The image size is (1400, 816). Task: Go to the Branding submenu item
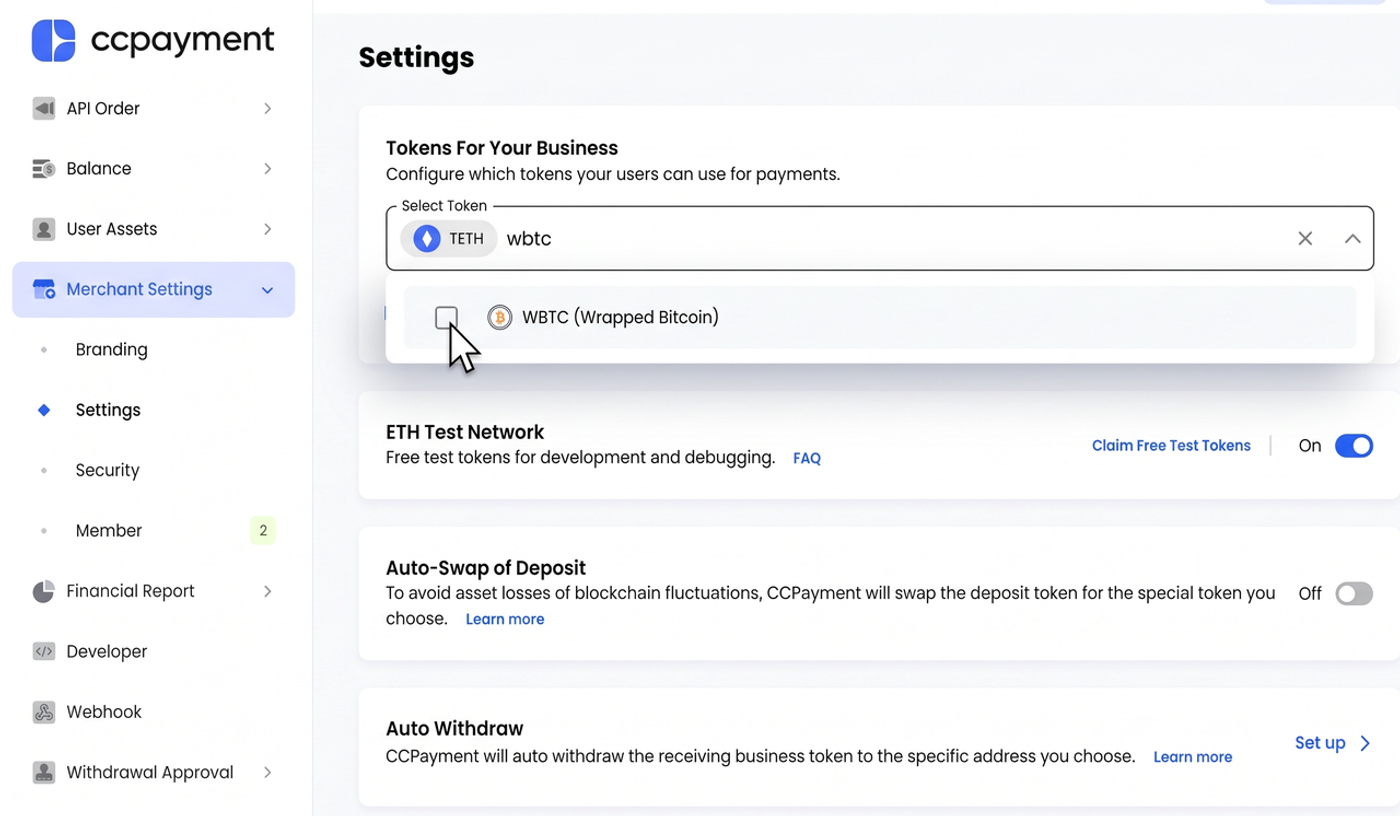(x=111, y=350)
